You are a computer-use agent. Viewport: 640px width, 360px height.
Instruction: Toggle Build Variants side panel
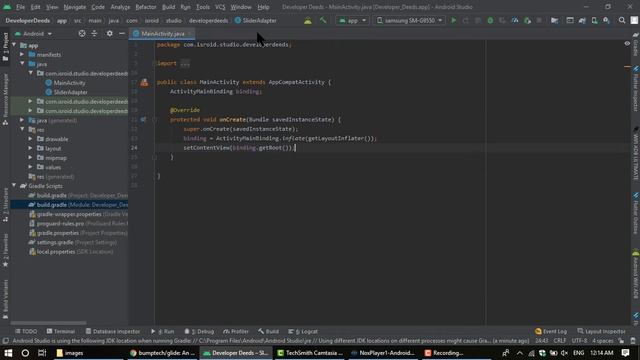point(5,299)
